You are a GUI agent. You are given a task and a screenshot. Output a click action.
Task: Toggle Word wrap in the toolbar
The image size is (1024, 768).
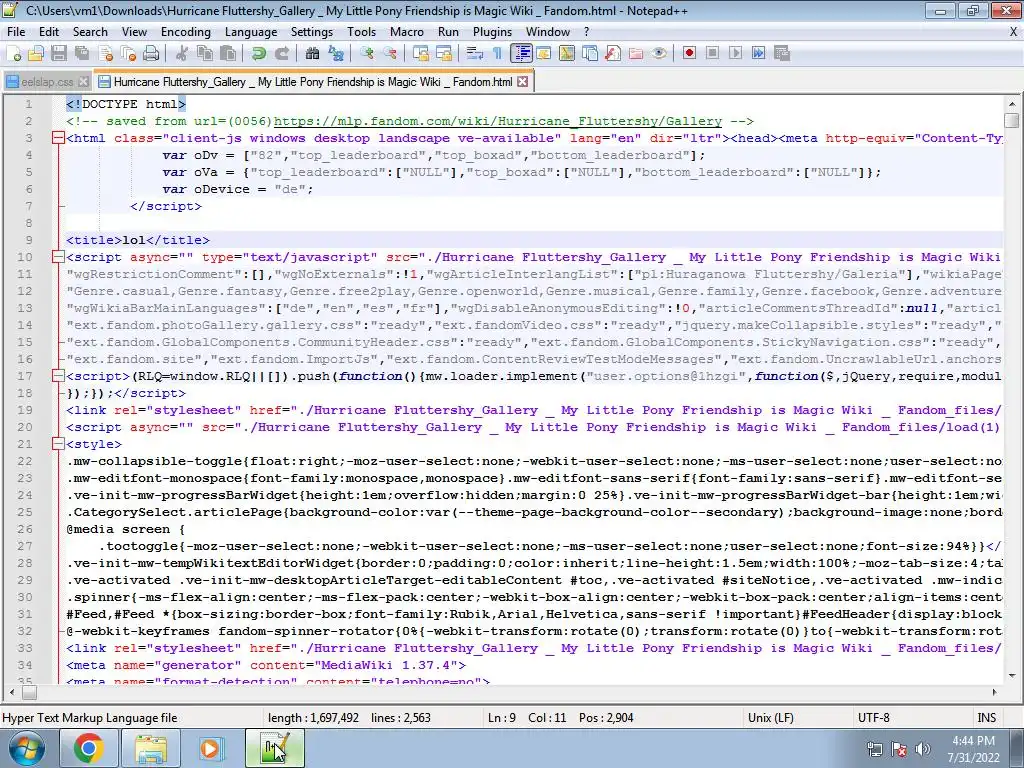(x=475, y=54)
